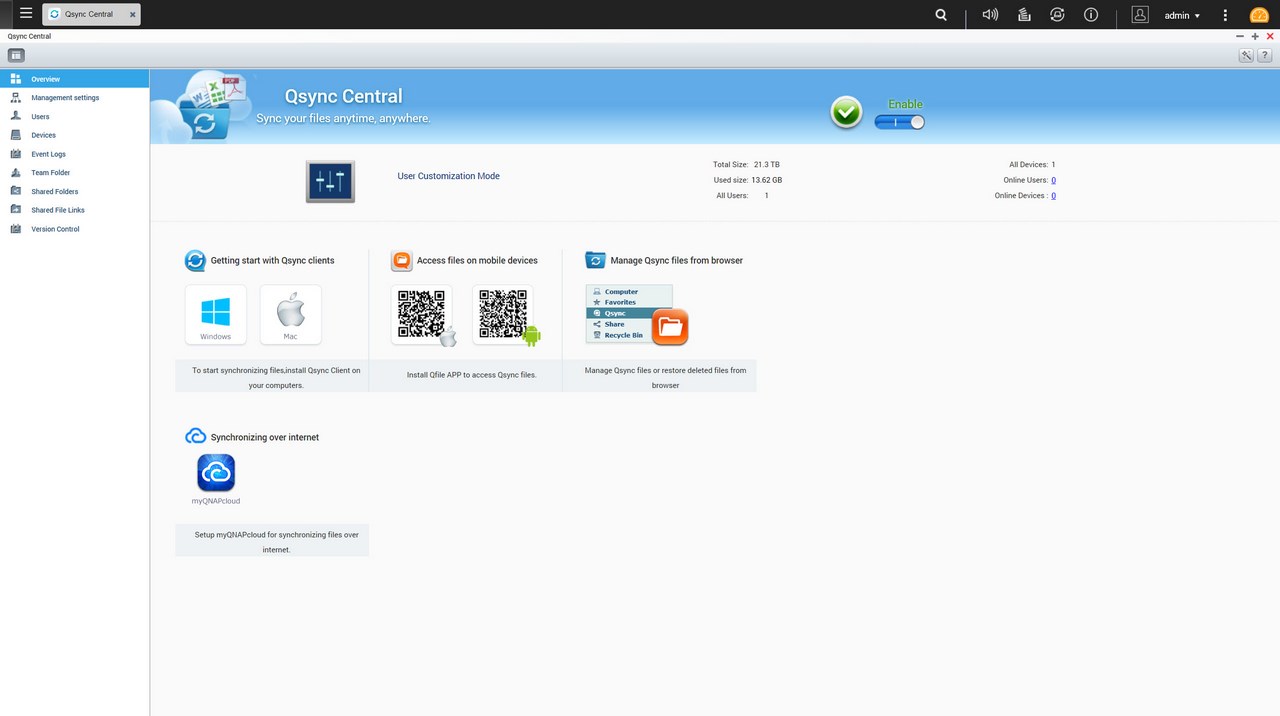The image size is (1280, 716).
Task: Open Team Folder in the sidebar
Action: [x=75, y=173]
